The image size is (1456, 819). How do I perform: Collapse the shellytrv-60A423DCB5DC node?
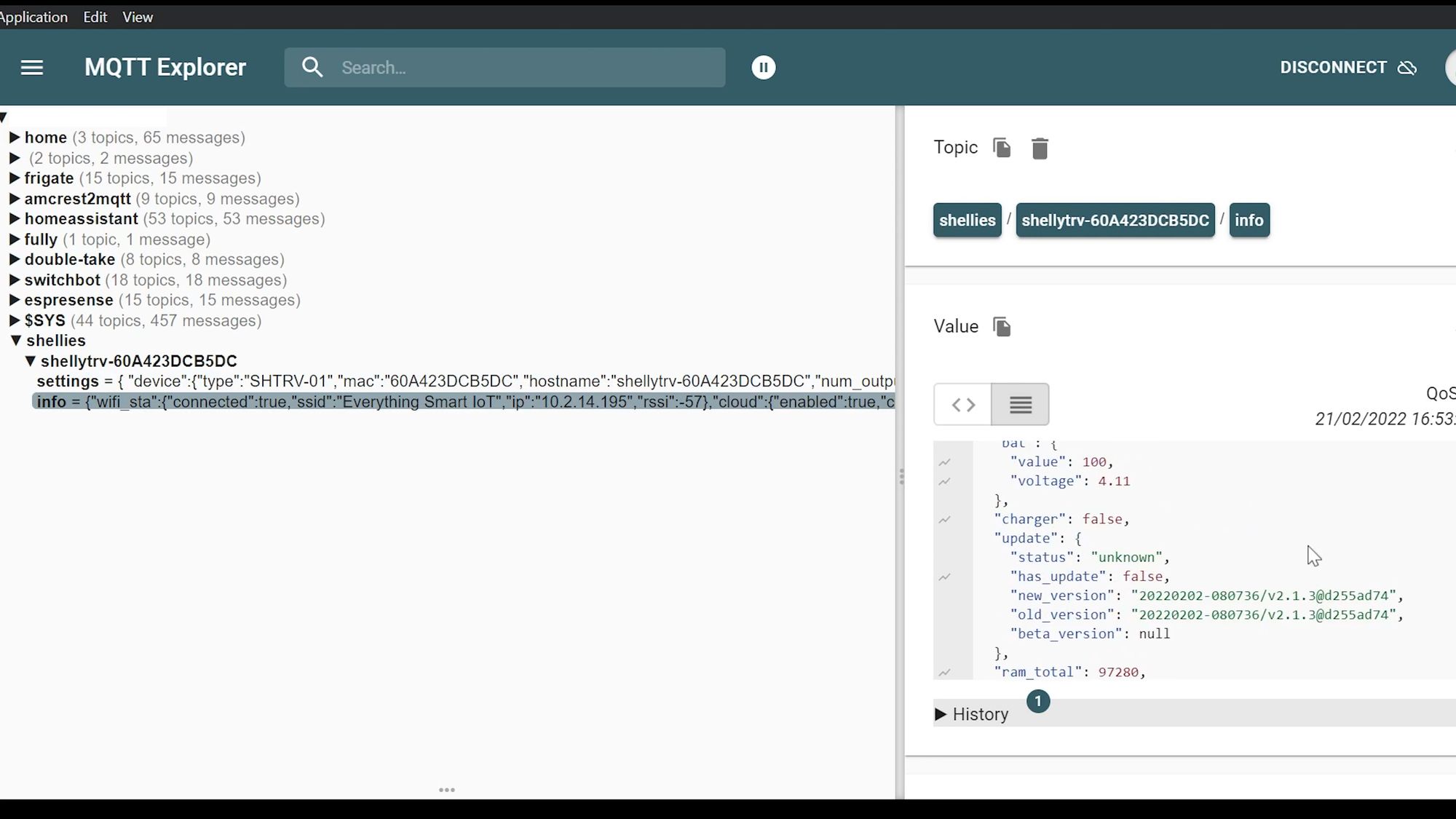click(30, 361)
